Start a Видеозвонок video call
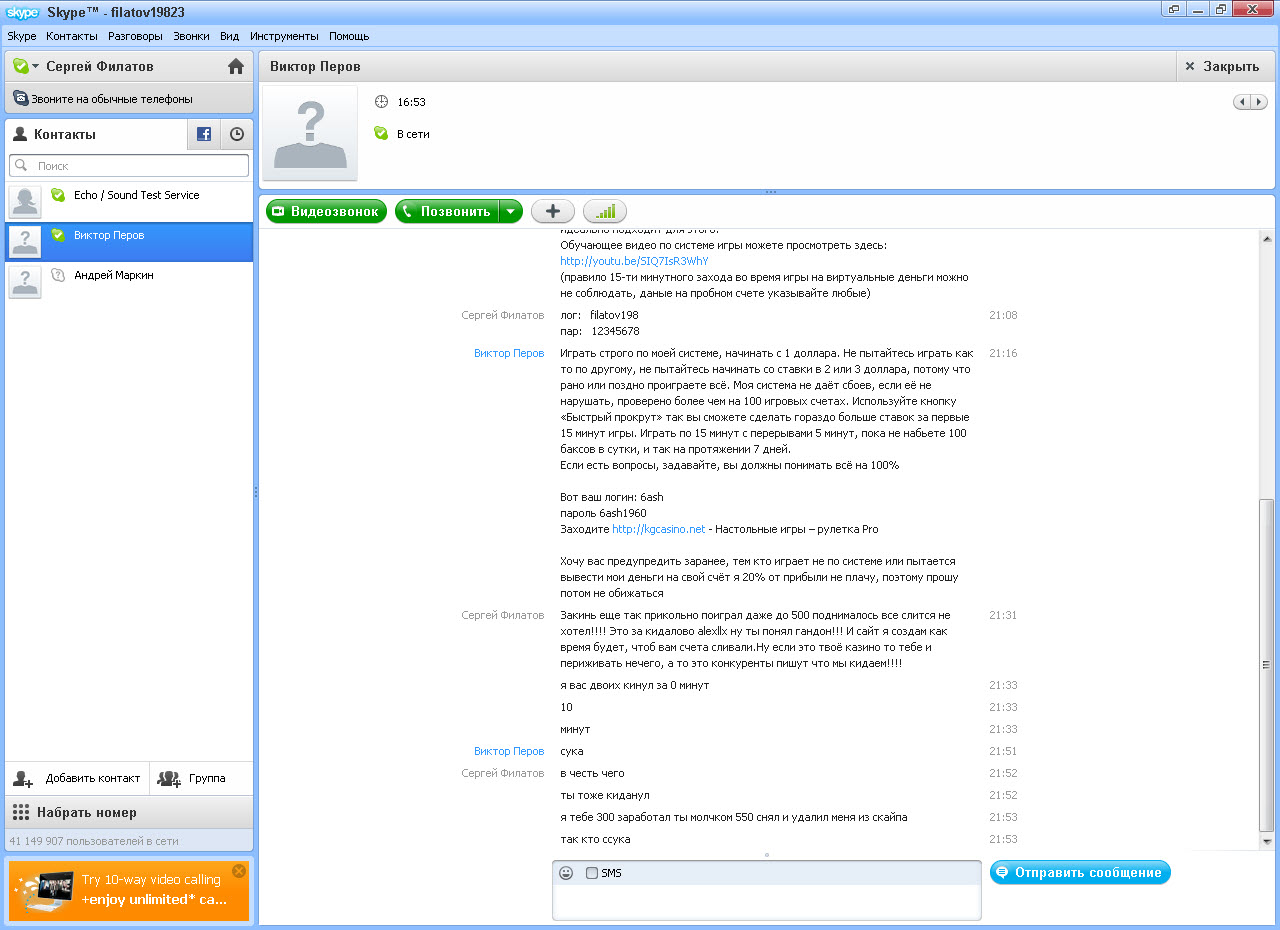This screenshot has height=930, width=1280. click(326, 211)
